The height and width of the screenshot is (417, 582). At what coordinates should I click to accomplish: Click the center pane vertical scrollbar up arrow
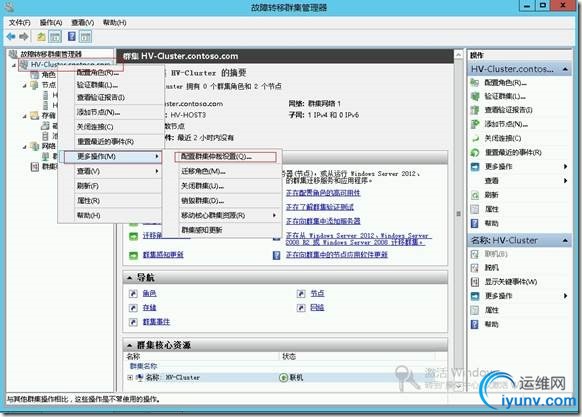(458, 55)
